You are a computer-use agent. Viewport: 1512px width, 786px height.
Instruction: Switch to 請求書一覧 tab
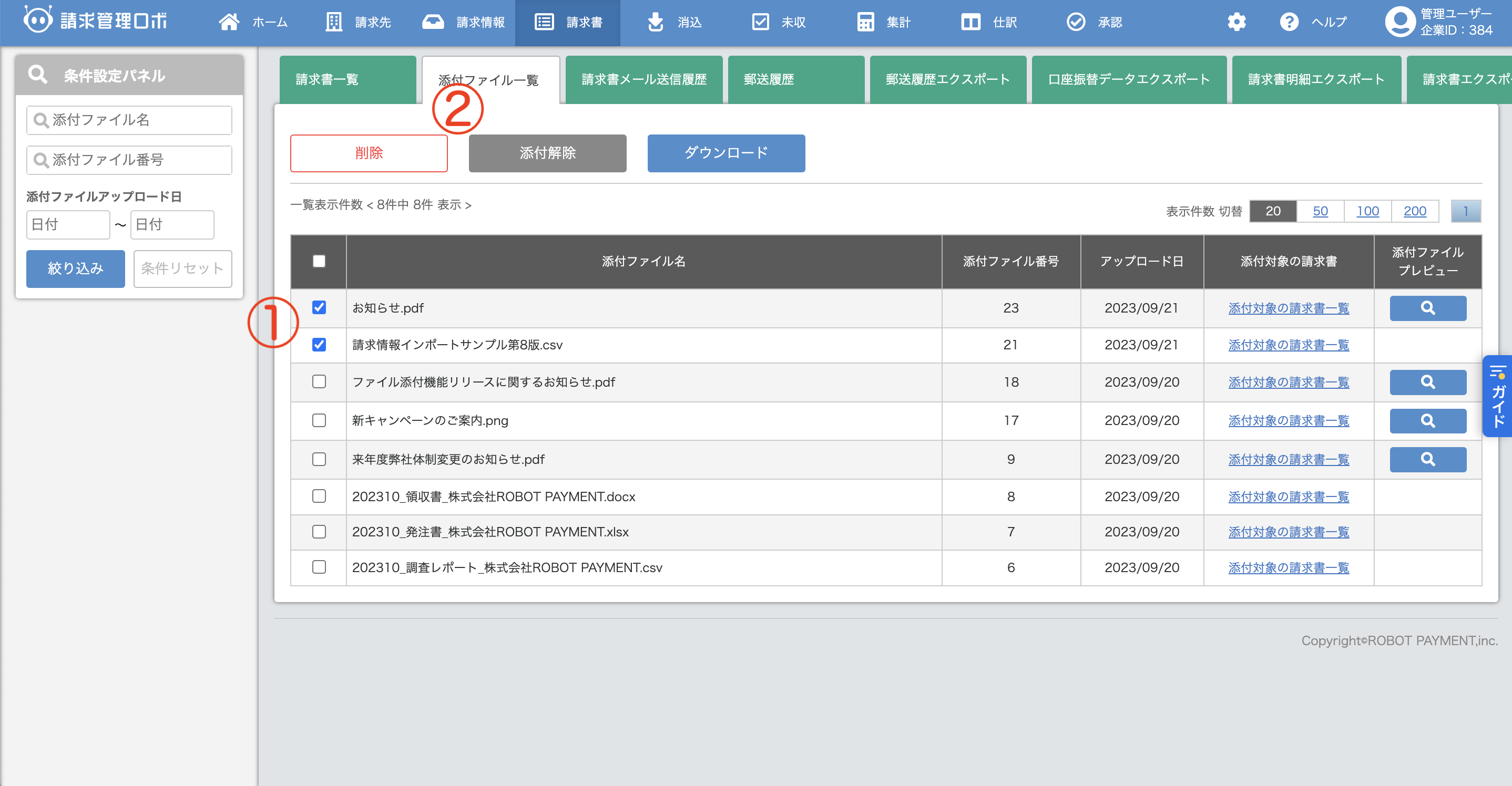tap(348, 80)
